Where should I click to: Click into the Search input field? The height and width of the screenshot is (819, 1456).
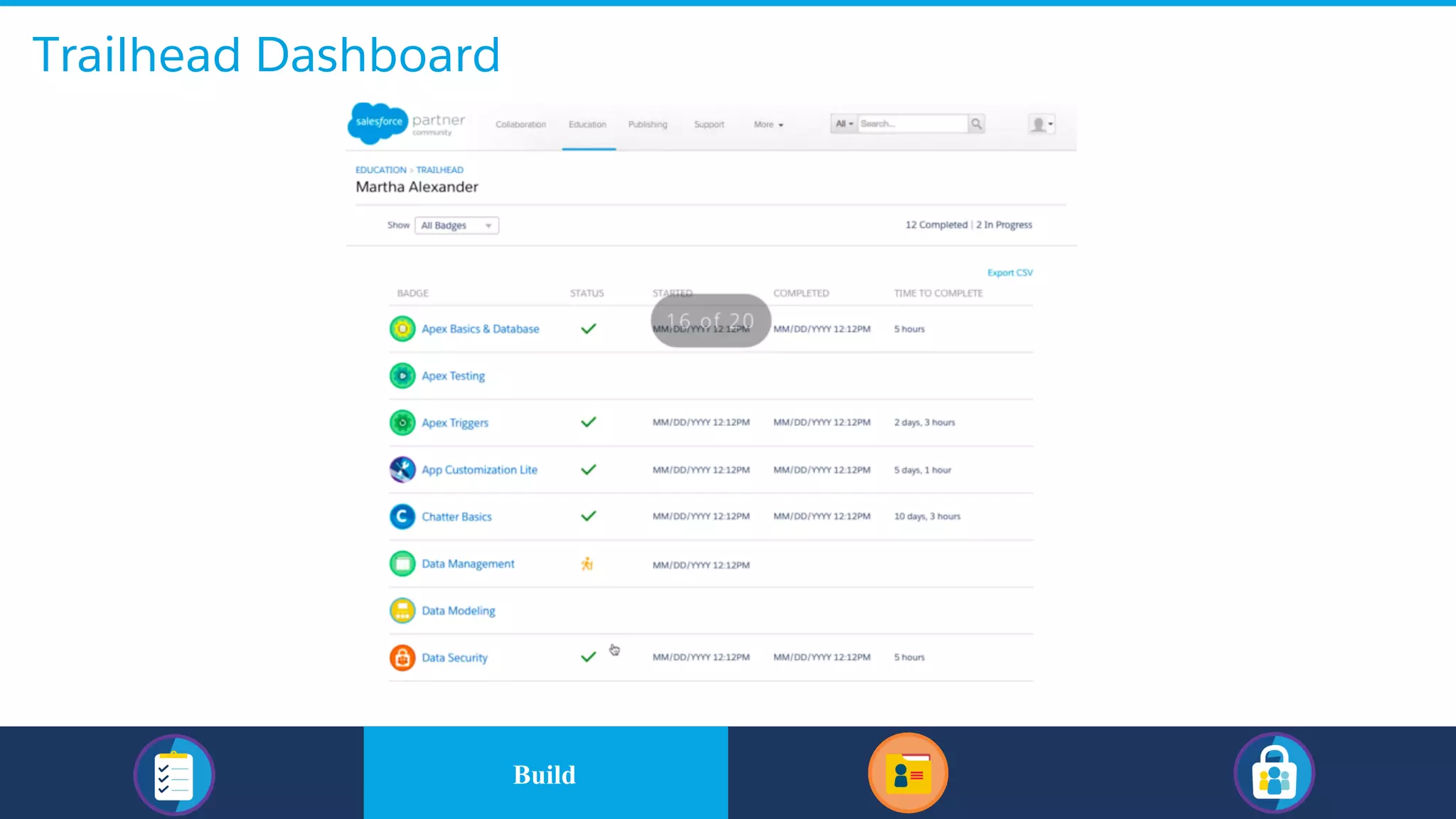(913, 124)
